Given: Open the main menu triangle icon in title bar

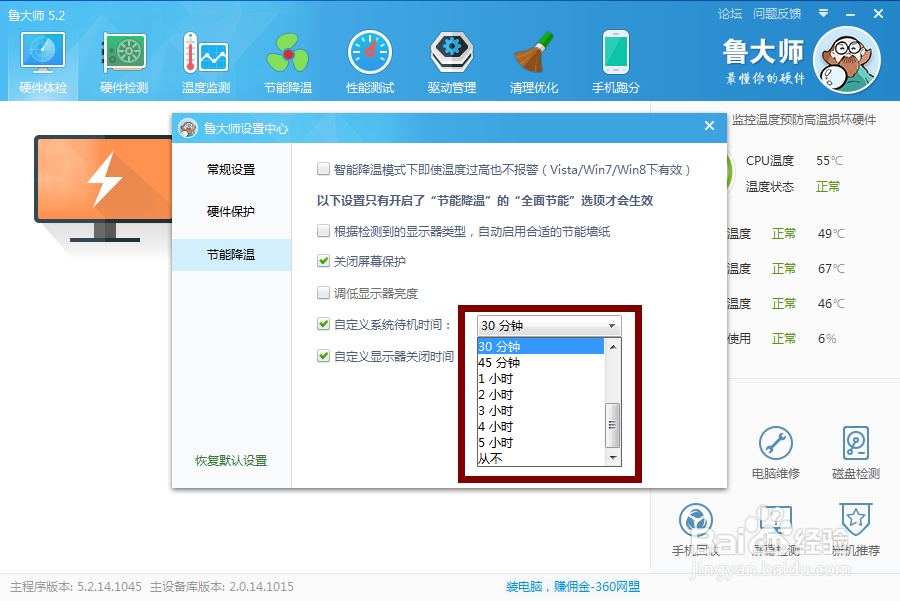Looking at the screenshot, I should (x=823, y=13).
